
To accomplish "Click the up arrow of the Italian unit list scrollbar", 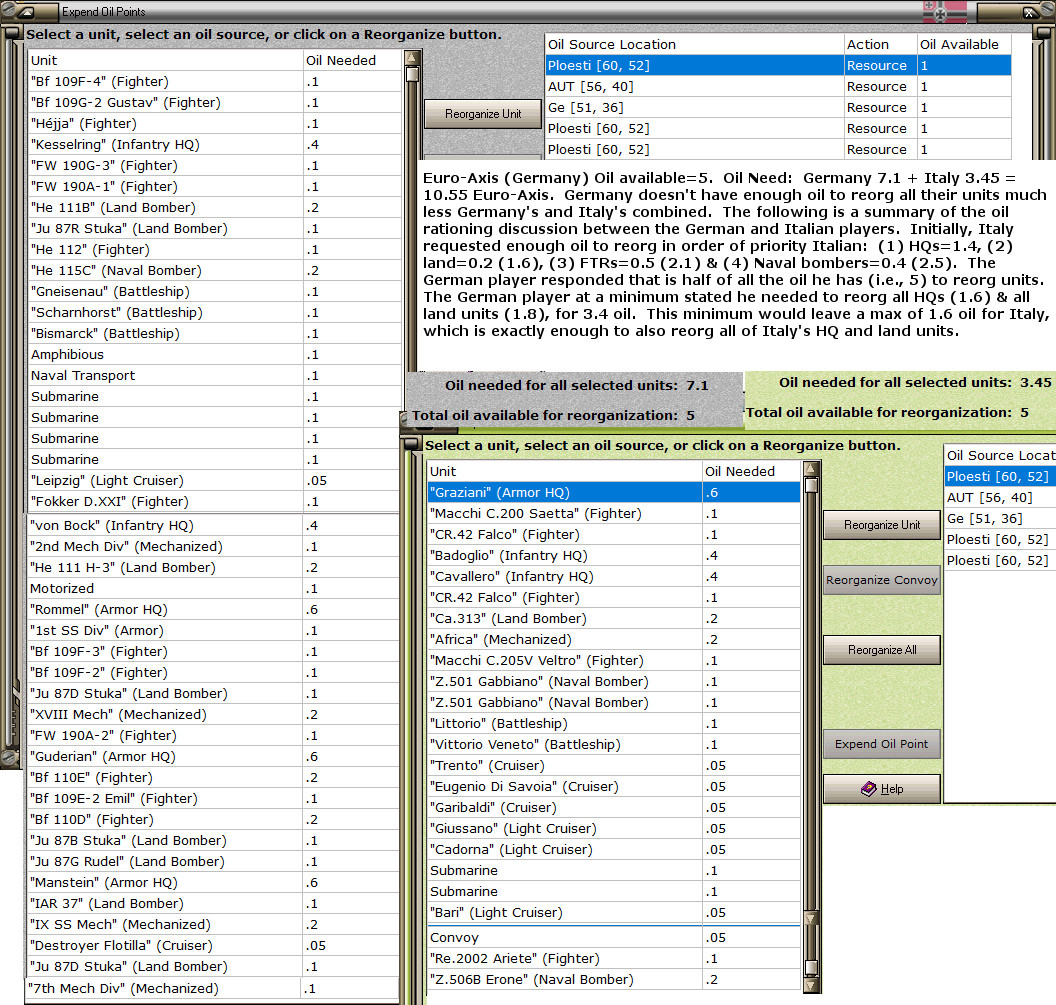I will pos(811,469).
